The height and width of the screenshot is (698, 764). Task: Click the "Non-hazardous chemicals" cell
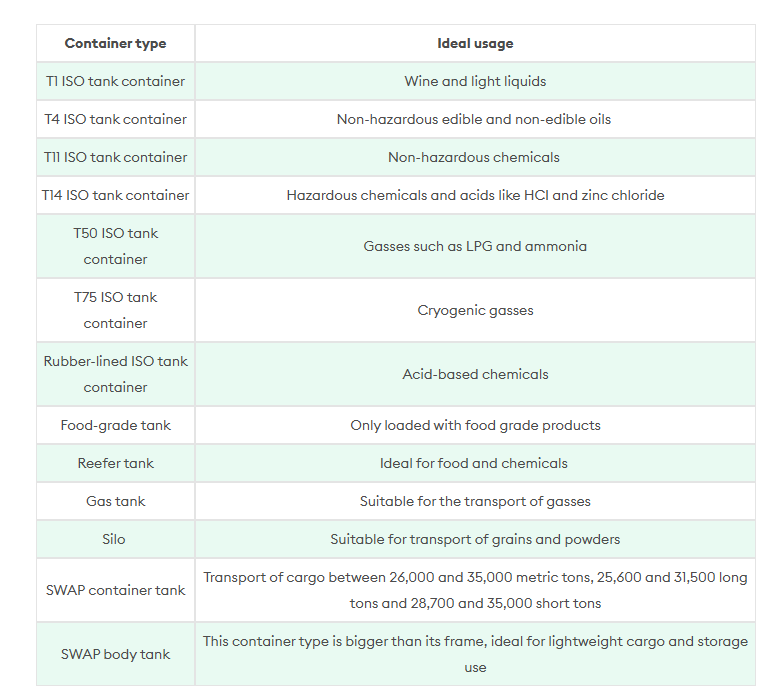tap(474, 157)
